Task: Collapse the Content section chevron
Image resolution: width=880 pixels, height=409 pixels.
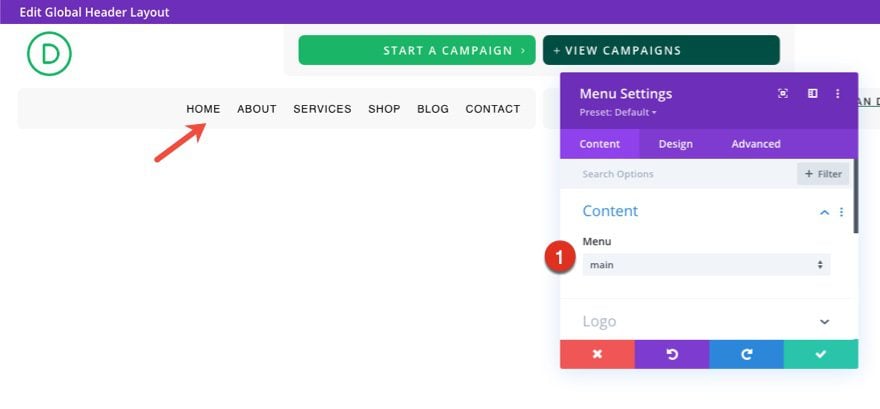Action: [824, 212]
